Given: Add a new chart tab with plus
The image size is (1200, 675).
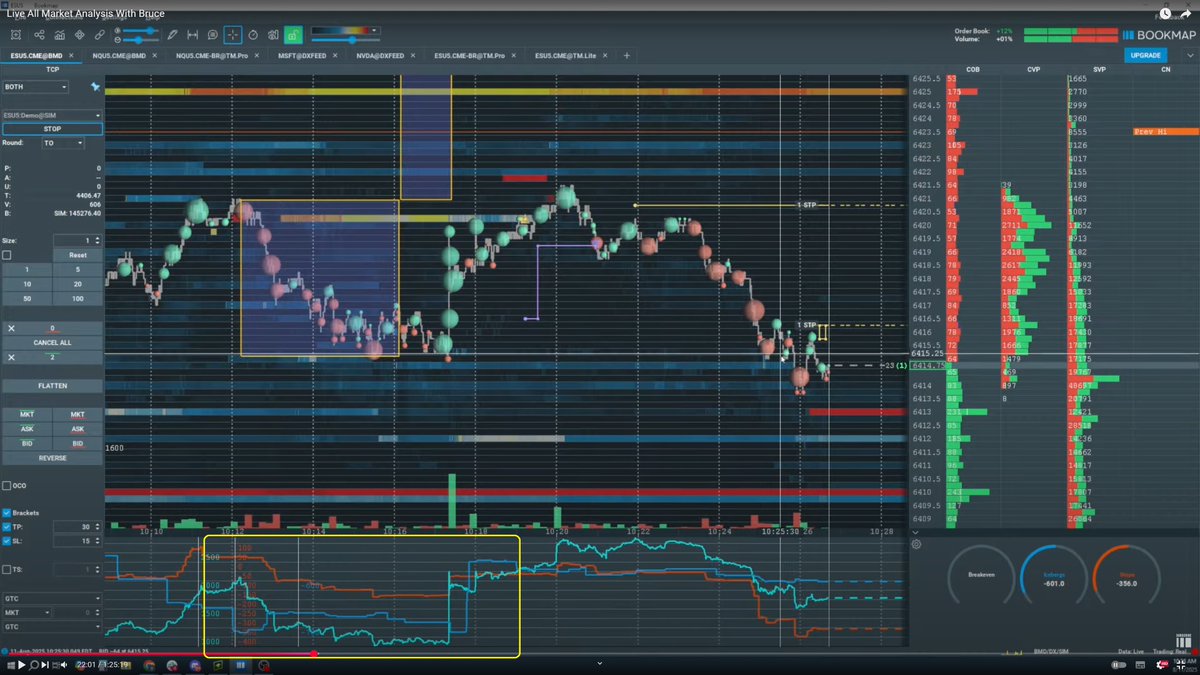Looking at the screenshot, I should point(627,55).
